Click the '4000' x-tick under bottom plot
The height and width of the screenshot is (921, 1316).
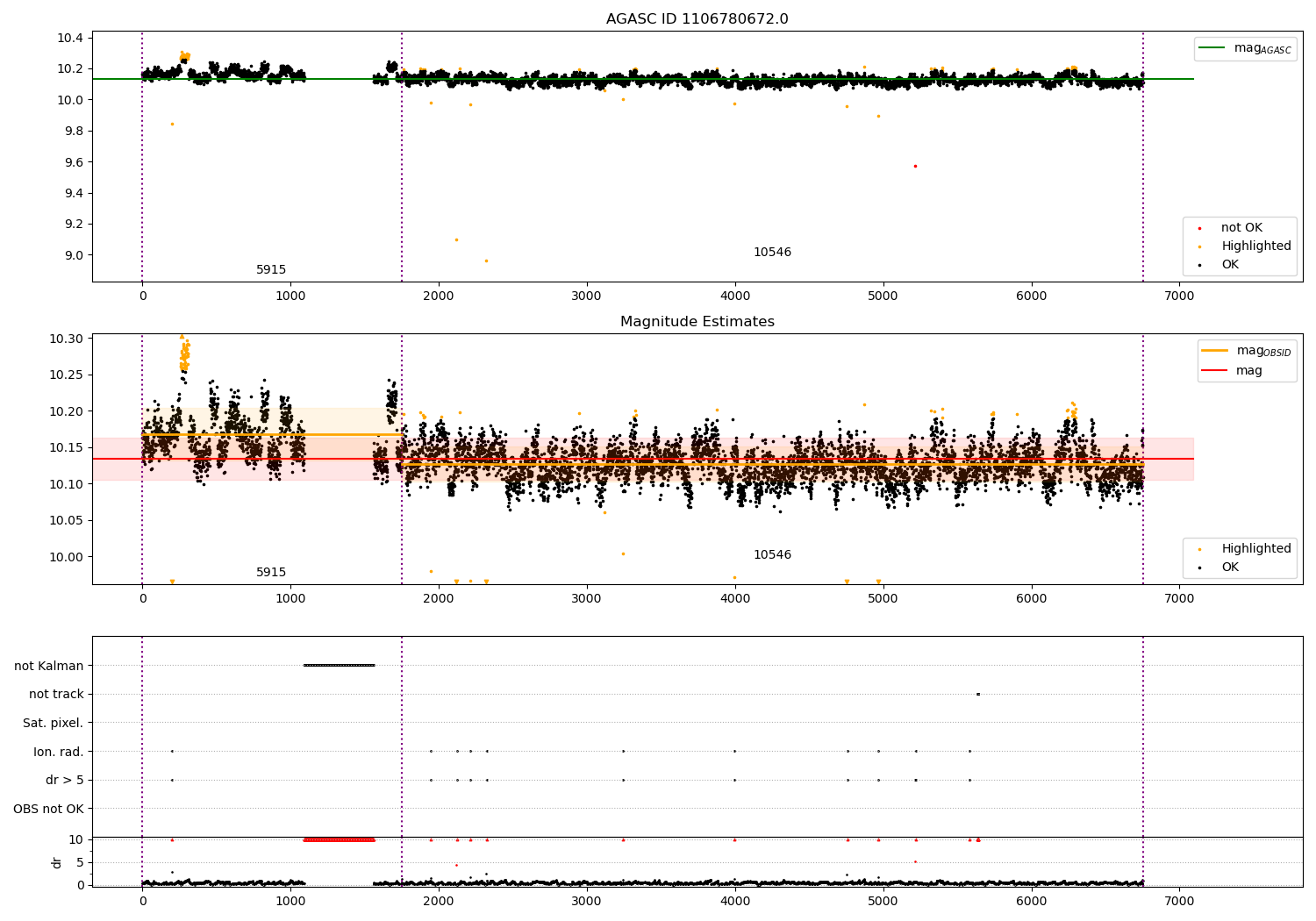tap(735, 901)
